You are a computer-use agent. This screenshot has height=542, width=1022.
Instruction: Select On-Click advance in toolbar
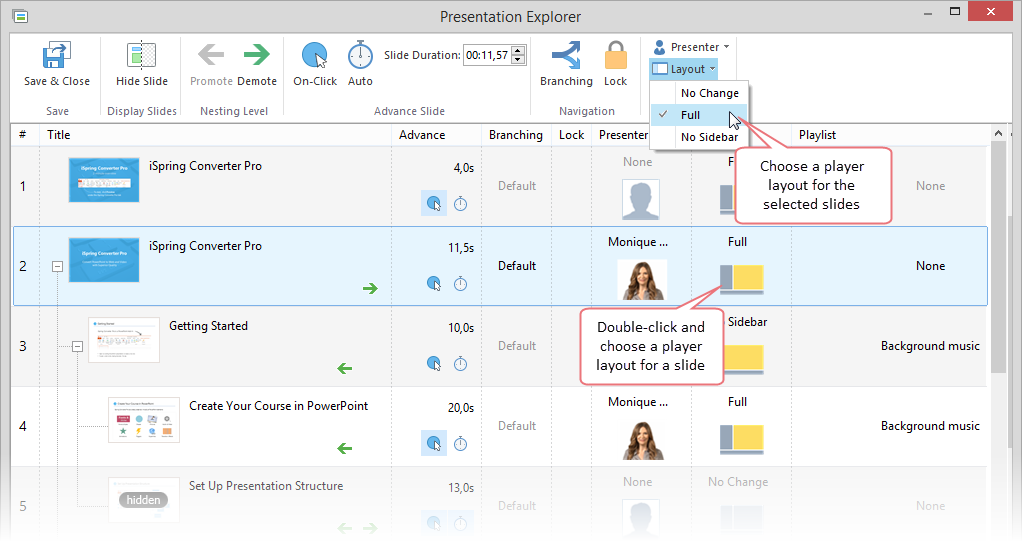tap(315, 55)
